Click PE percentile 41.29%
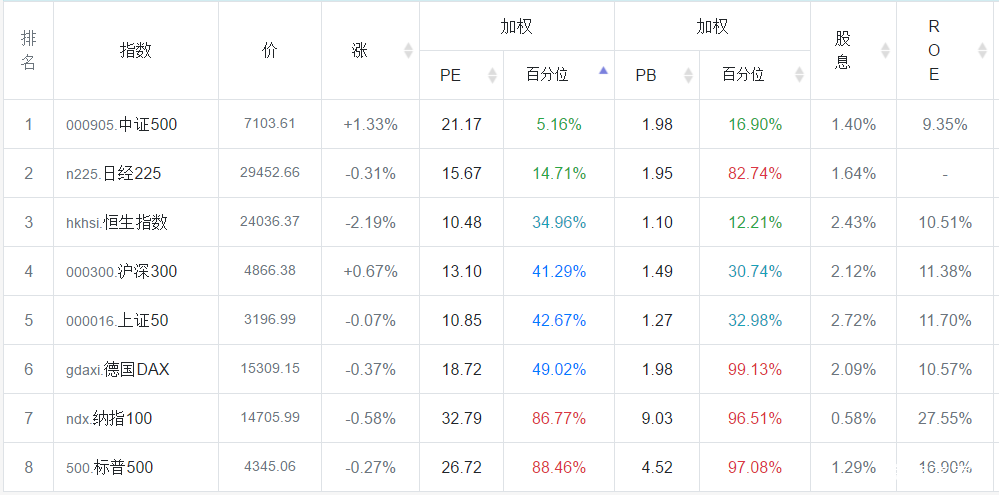999x495 pixels. click(559, 271)
